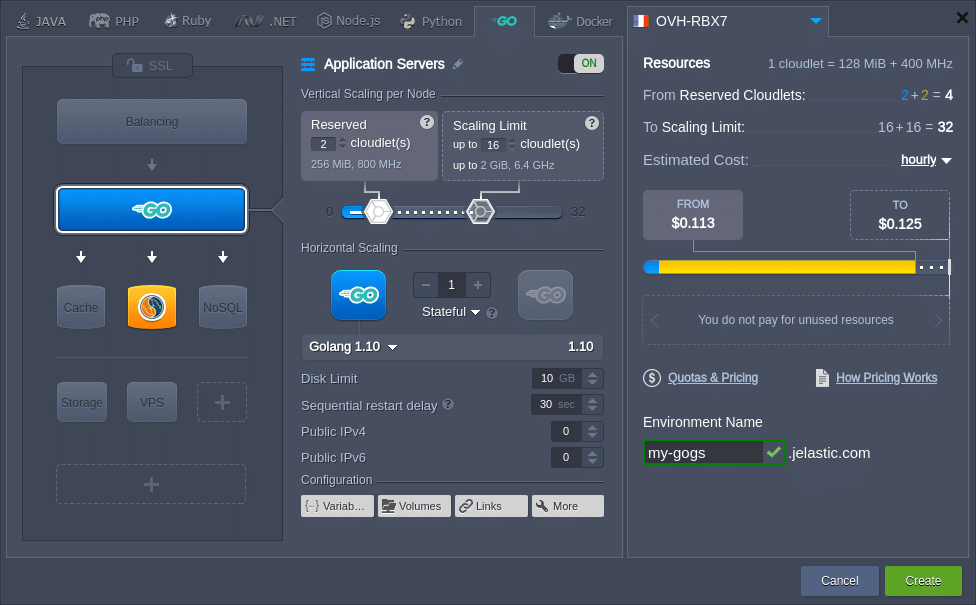Click the Balancing node block
This screenshot has width=976, height=605.
pyautogui.click(x=152, y=122)
